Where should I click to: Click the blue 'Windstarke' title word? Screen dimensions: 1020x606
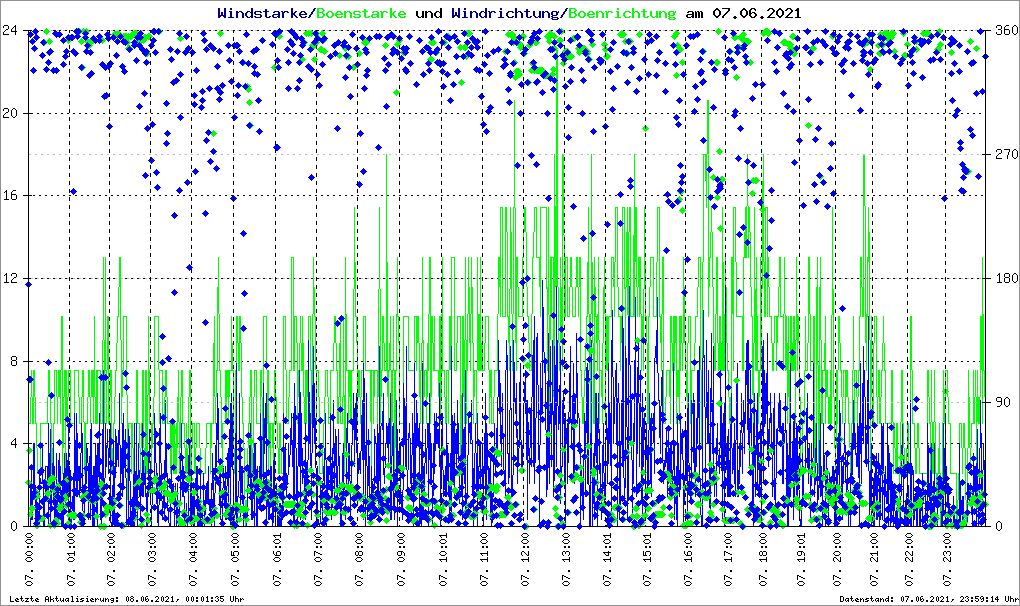264,13
